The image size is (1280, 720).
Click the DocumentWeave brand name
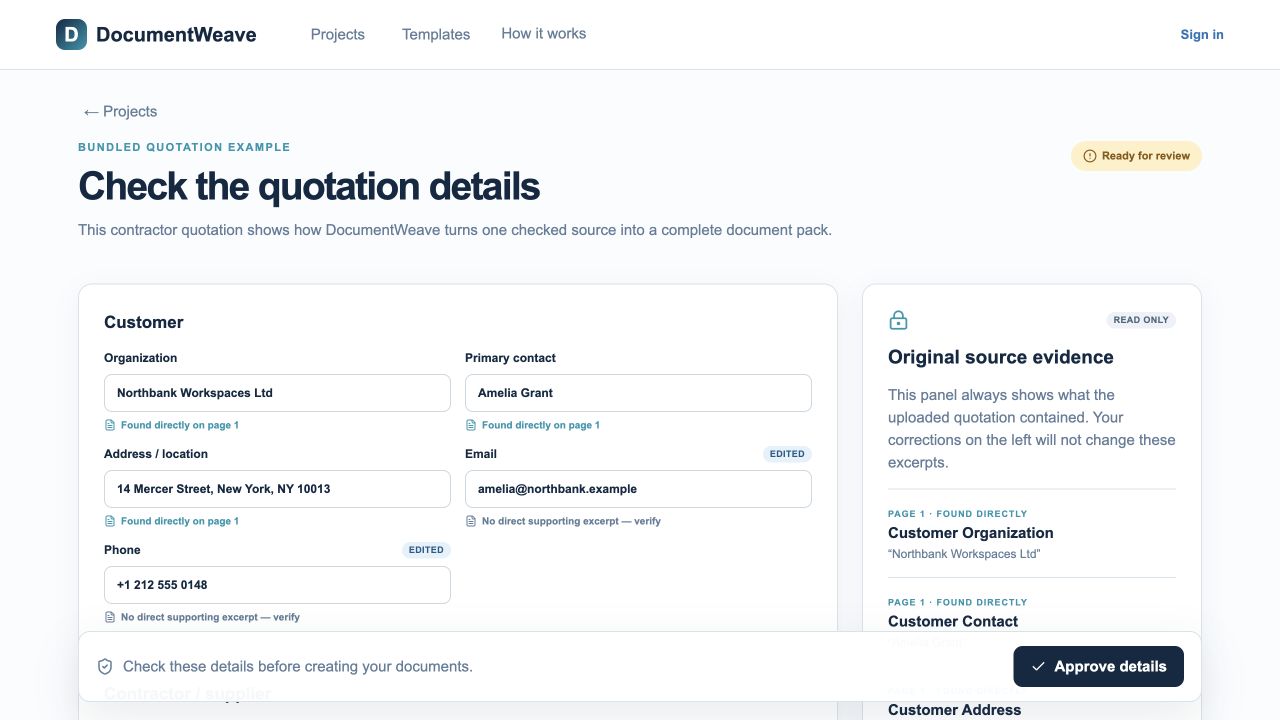(x=176, y=35)
